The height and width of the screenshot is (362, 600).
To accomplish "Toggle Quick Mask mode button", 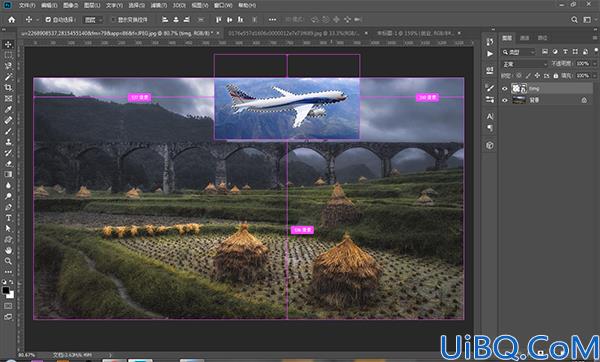I will click(8, 306).
